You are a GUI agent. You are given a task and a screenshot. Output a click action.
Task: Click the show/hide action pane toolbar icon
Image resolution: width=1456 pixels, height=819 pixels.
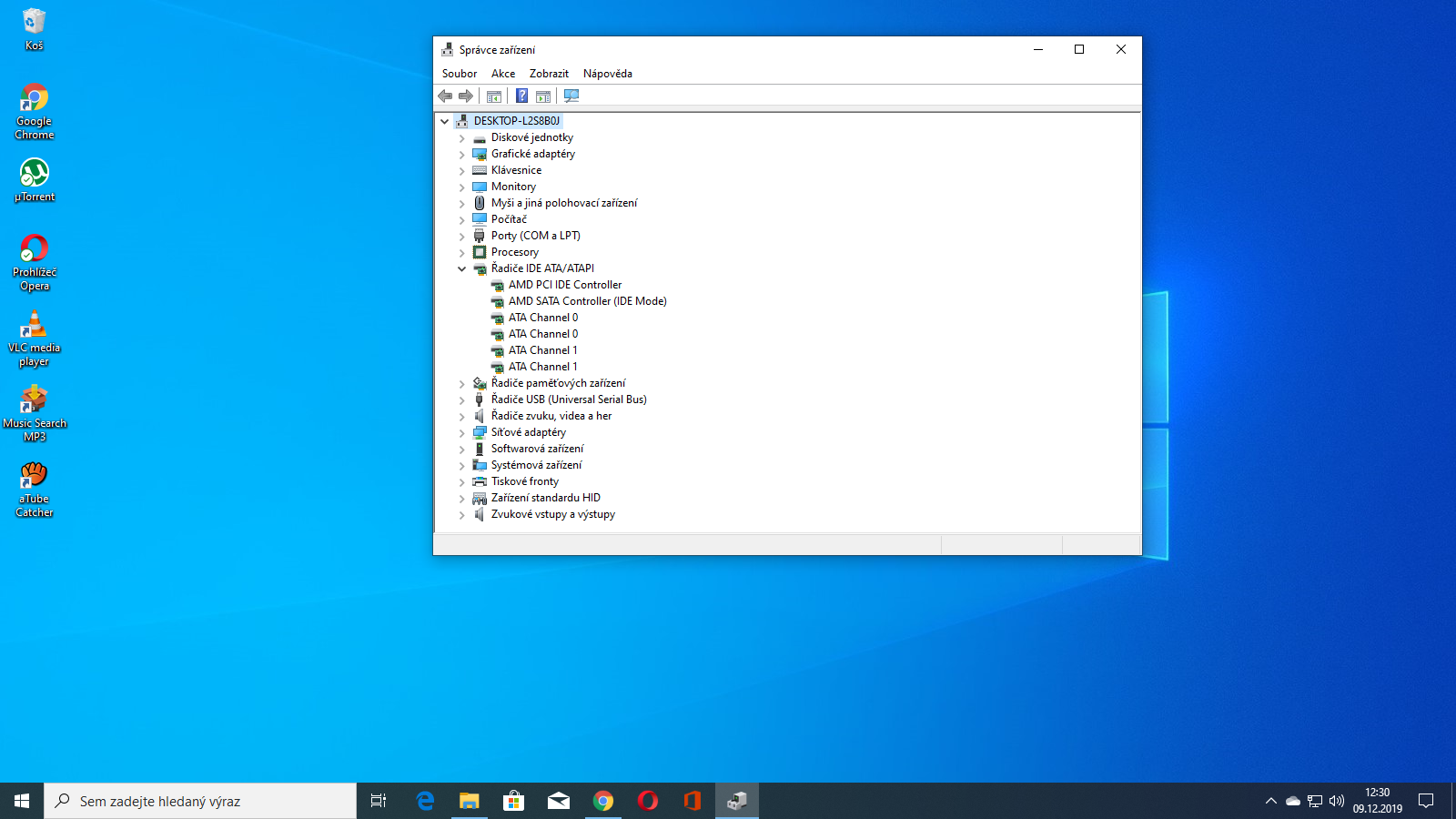pyautogui.click(x=543, y=96)
